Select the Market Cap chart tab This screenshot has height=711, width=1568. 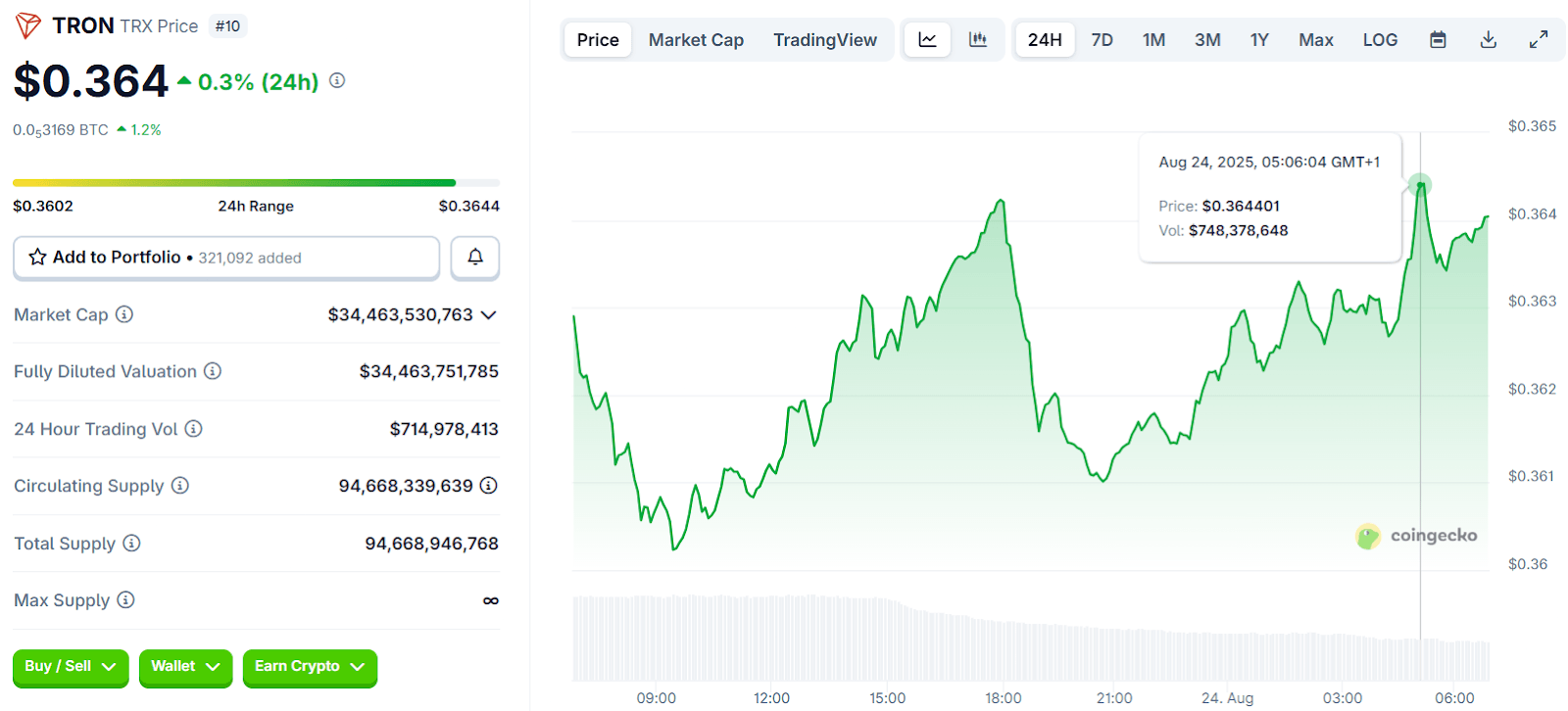696,40
